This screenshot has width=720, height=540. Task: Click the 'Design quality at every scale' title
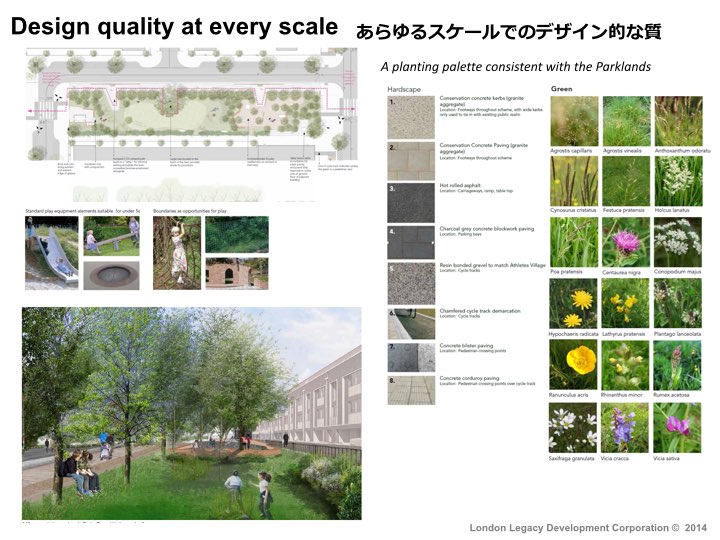pos(173,28)
